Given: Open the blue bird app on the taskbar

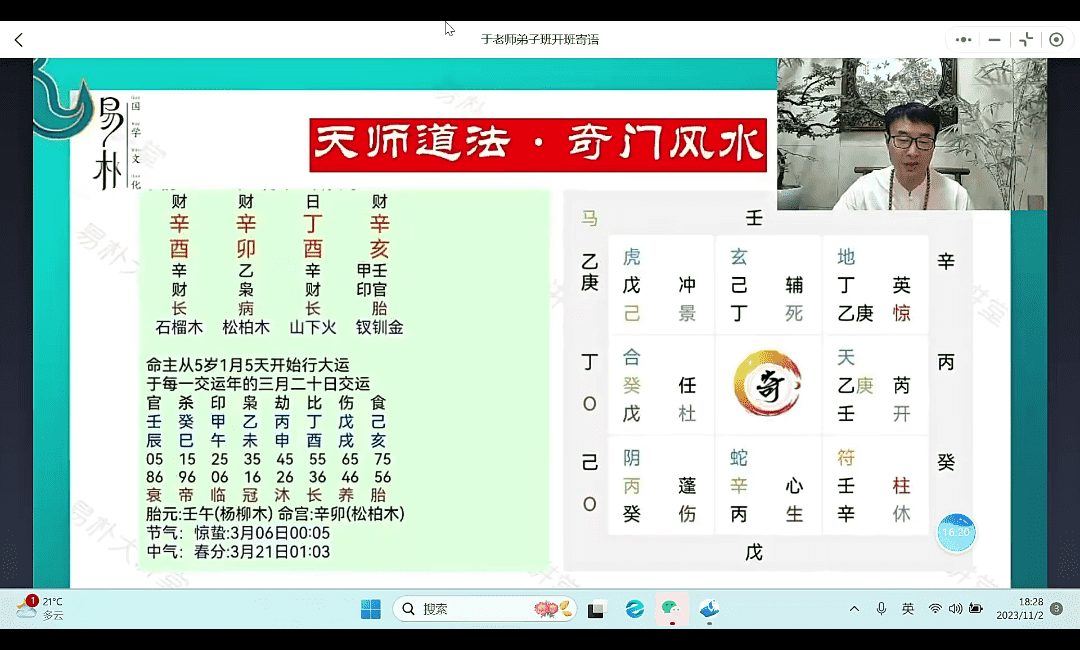Looking at the screenshot, I should click(x=709, y=609).
